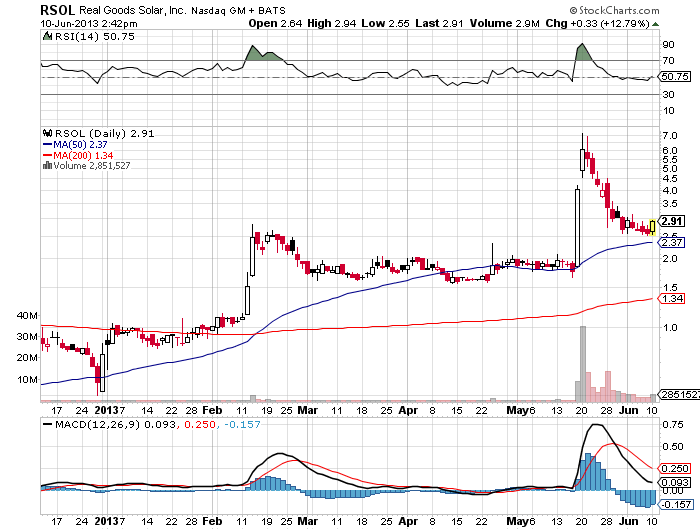700x530 pixels.
Task: Click the 50.75 RSI value tag on right axis
Action: coord(675,77)
